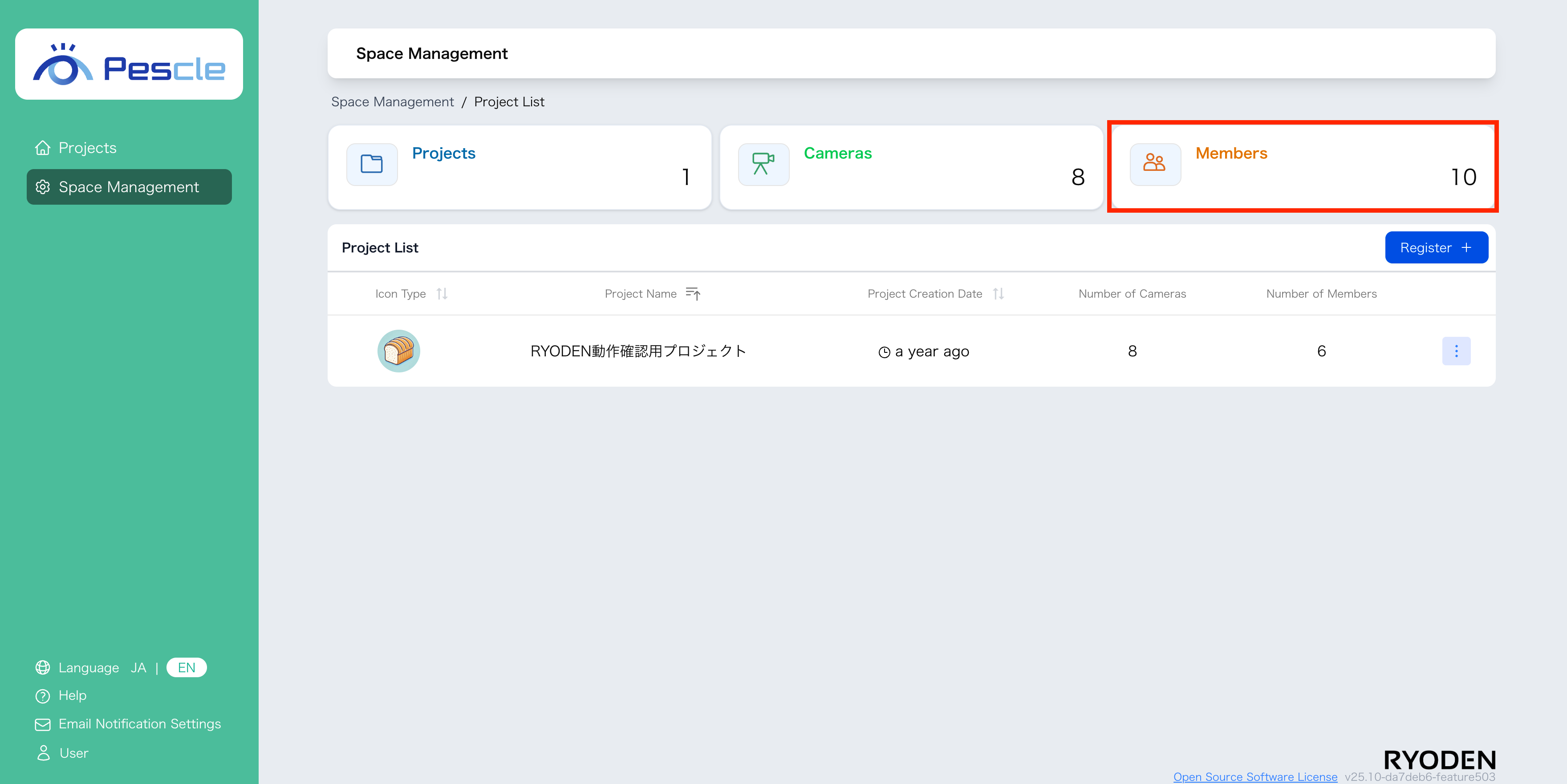Open Projects in the sidebar

87,148
